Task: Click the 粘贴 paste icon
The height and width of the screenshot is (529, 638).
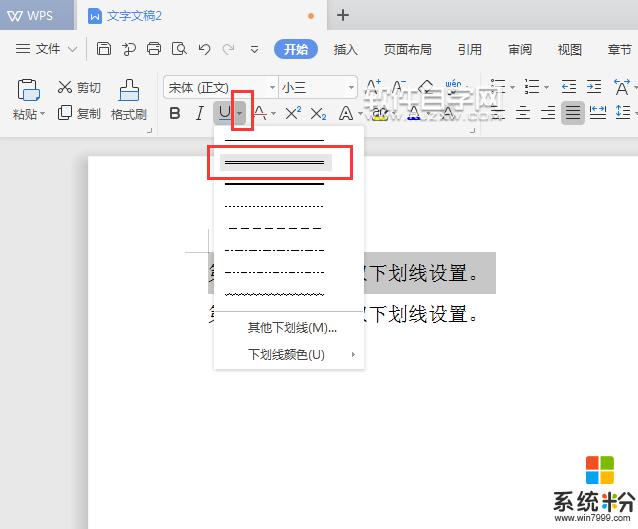Action: [28, 90]
